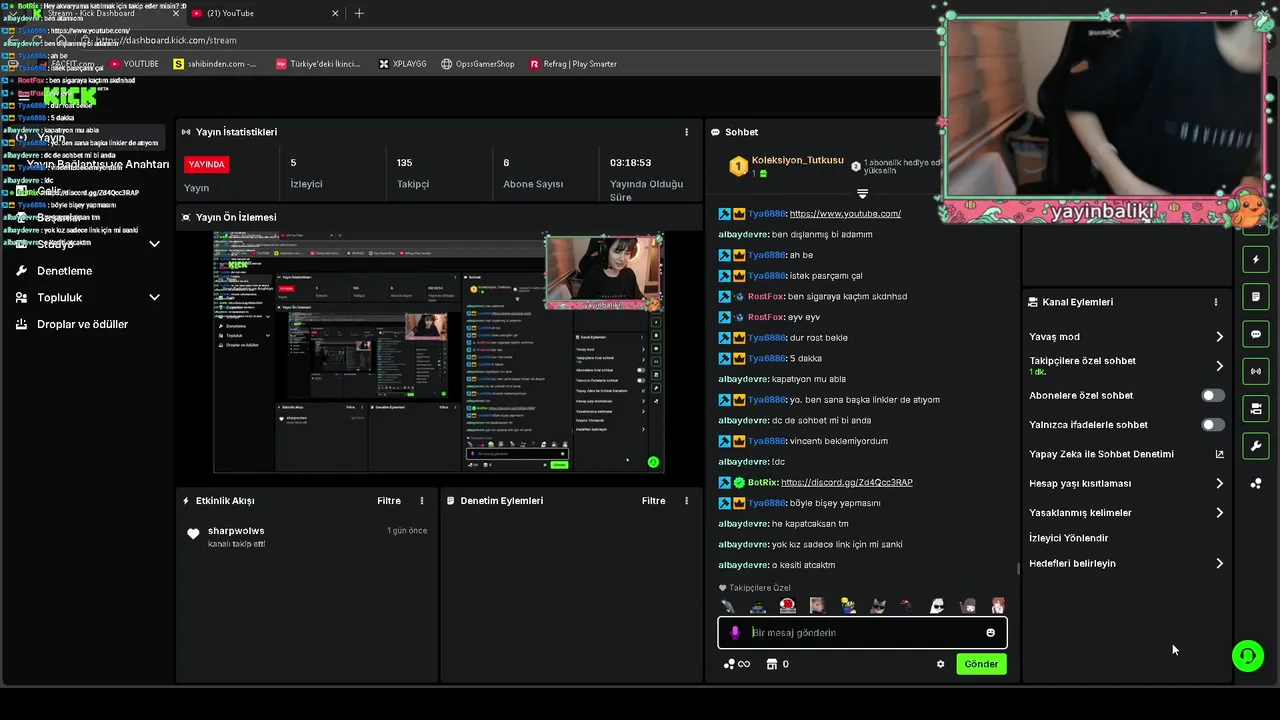Open Filtre in Denetim Eylemleri panel
1280x720 pixels.
click(x=653, y=501)
